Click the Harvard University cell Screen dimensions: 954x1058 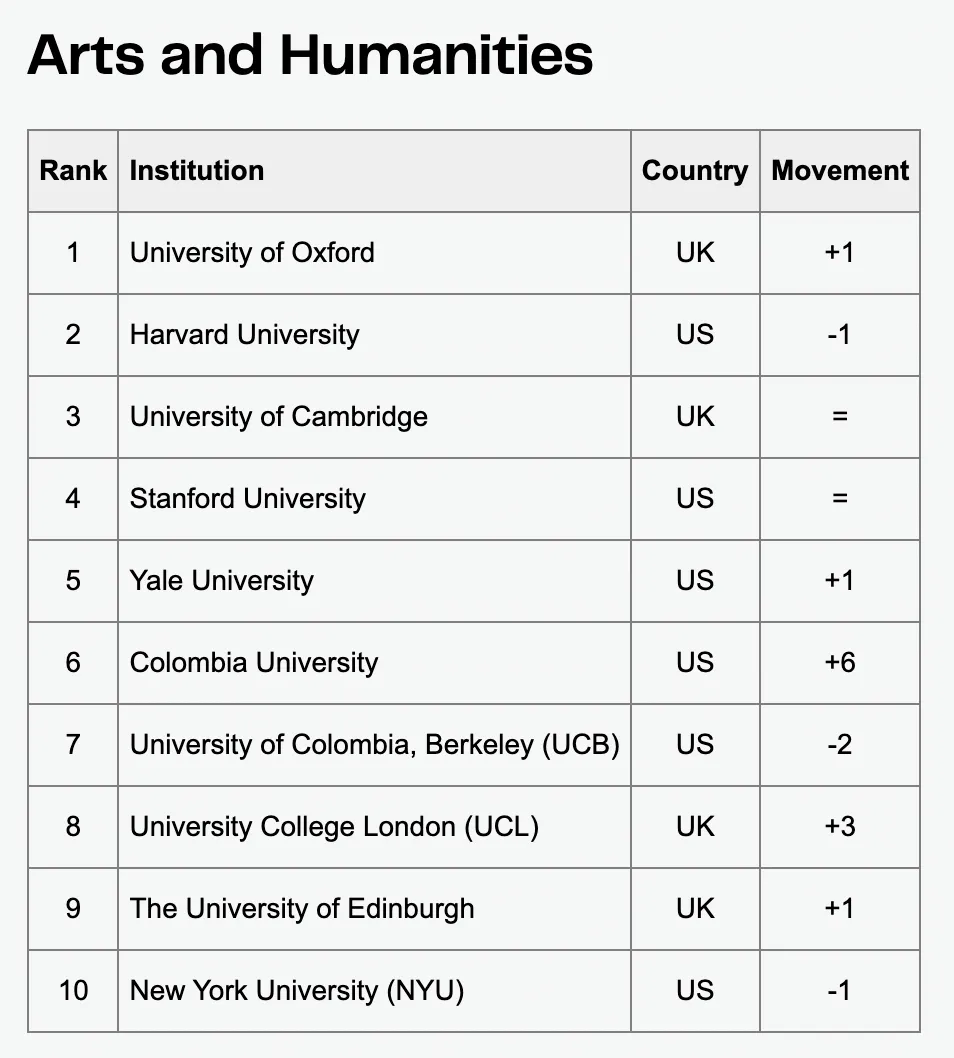coord(244,335)
